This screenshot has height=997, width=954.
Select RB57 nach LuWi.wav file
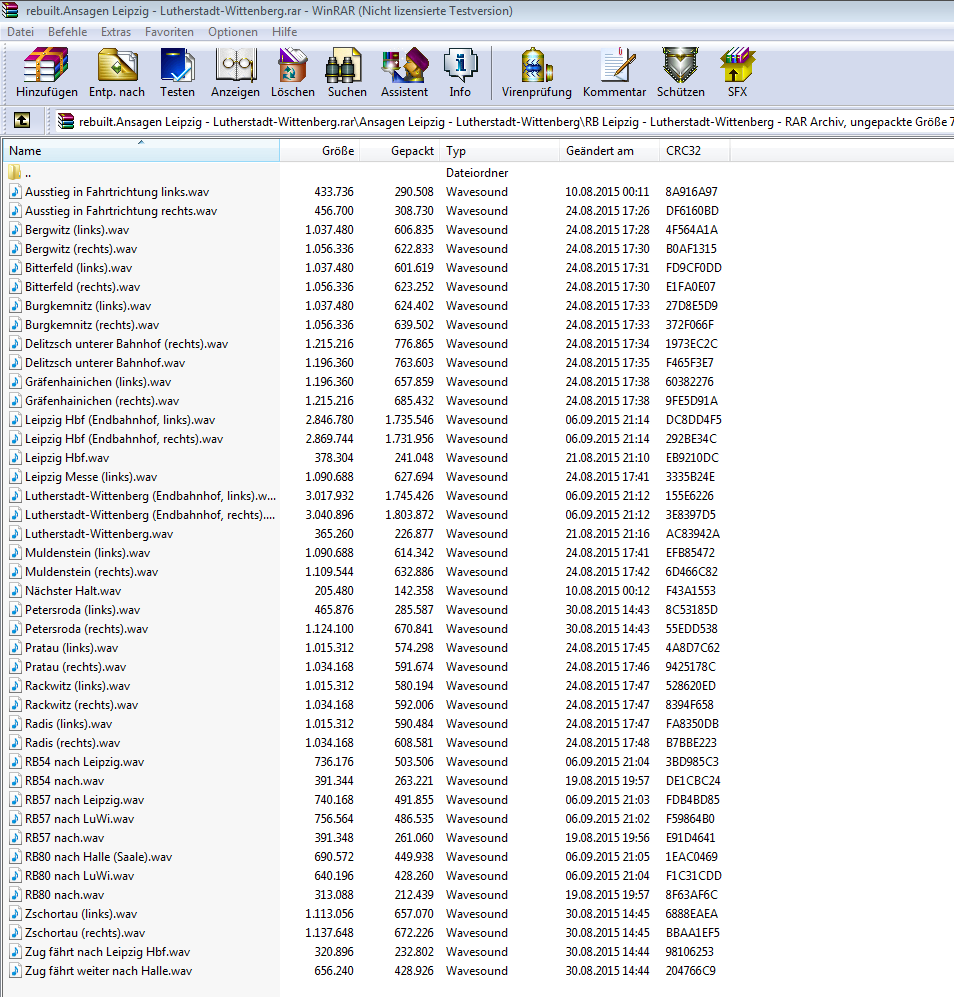pos(80,818)
